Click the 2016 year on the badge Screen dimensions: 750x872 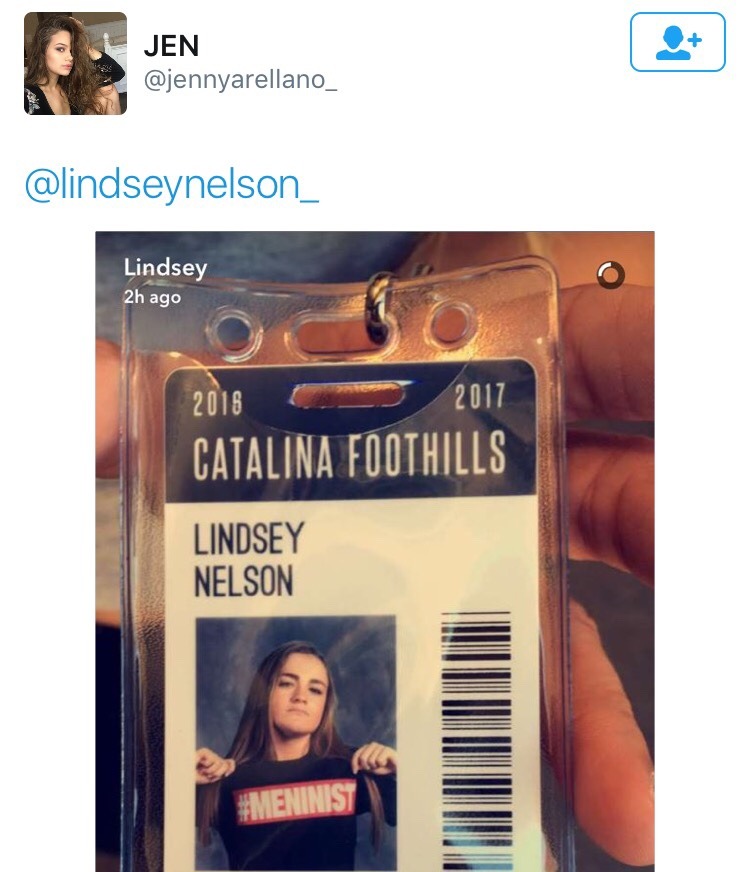(218, 403)
